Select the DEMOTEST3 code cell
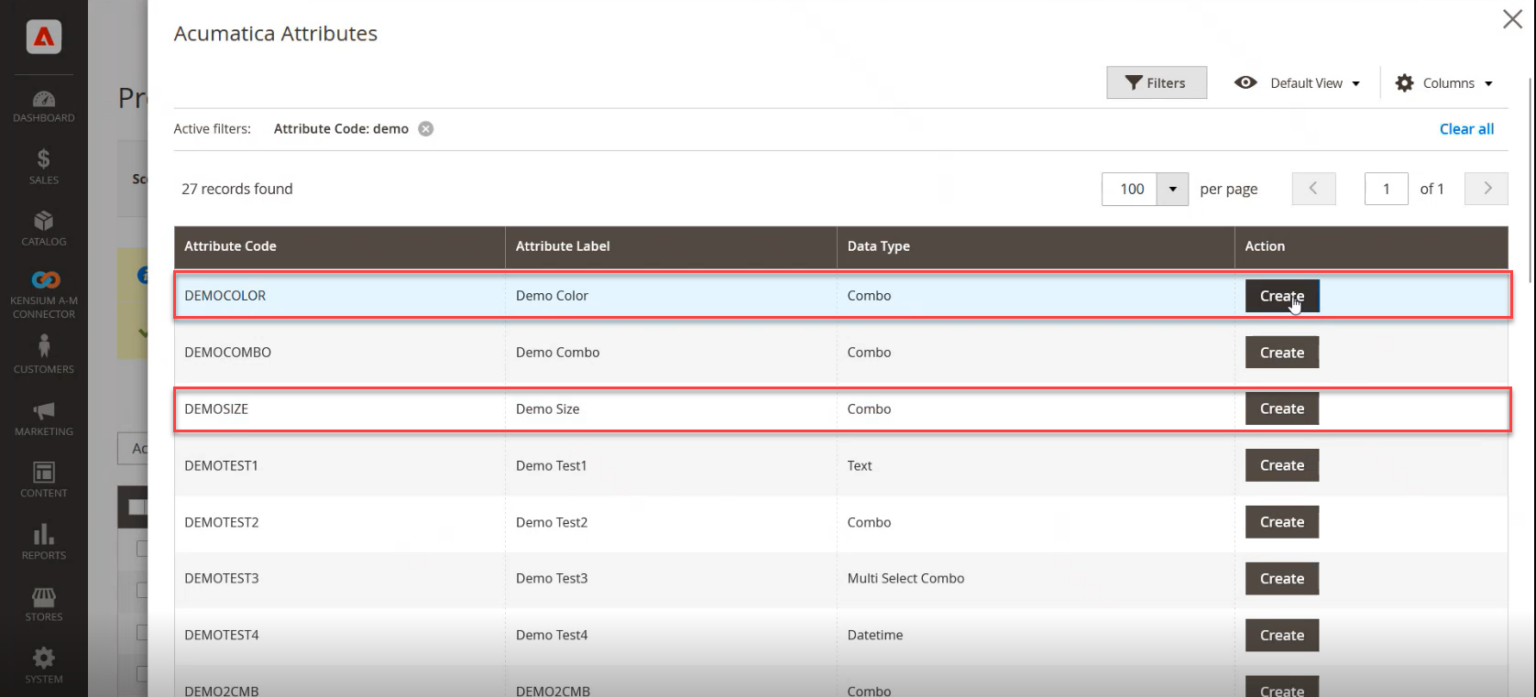Viewport: 1536px width, 697px height. click(339, 578)
